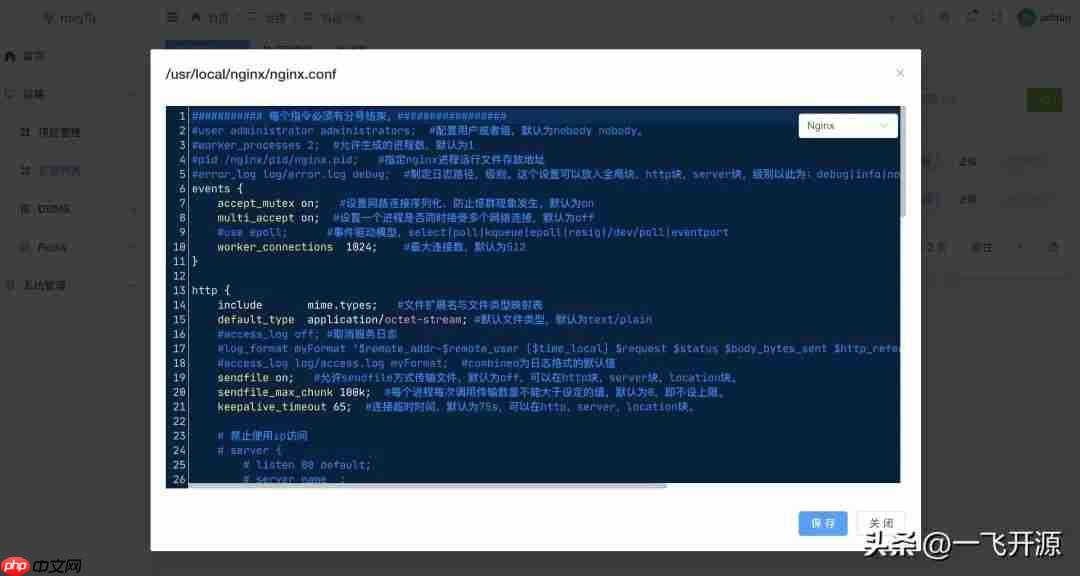Save nginx.conf with the 保存 button
Viewport: 1080px width, 576px height.
coord(822,523)
